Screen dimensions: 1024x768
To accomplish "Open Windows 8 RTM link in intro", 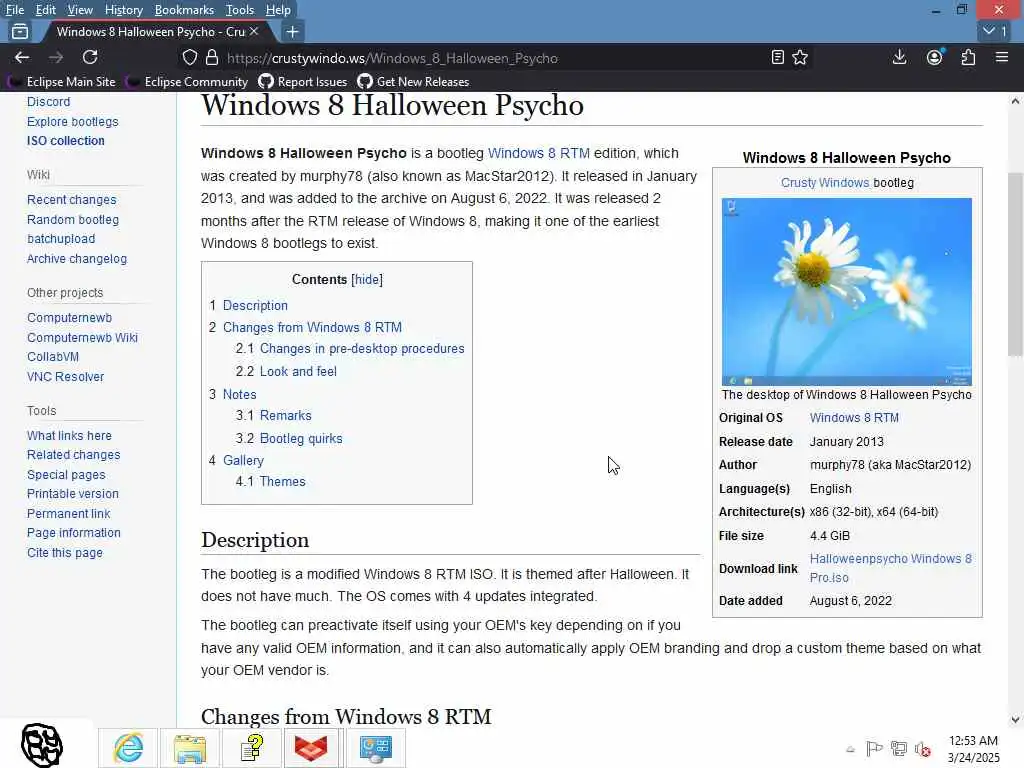I will click(539, 153).
